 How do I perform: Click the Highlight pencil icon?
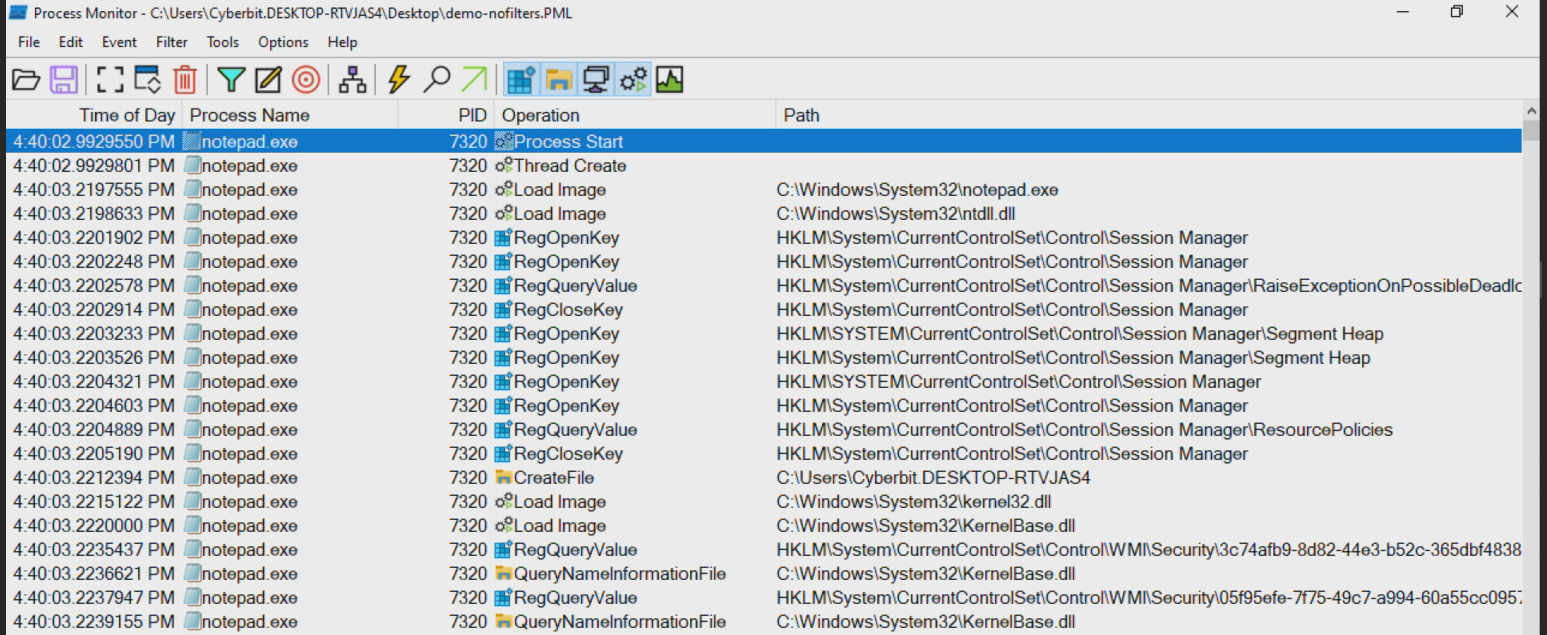click(268, 80)
